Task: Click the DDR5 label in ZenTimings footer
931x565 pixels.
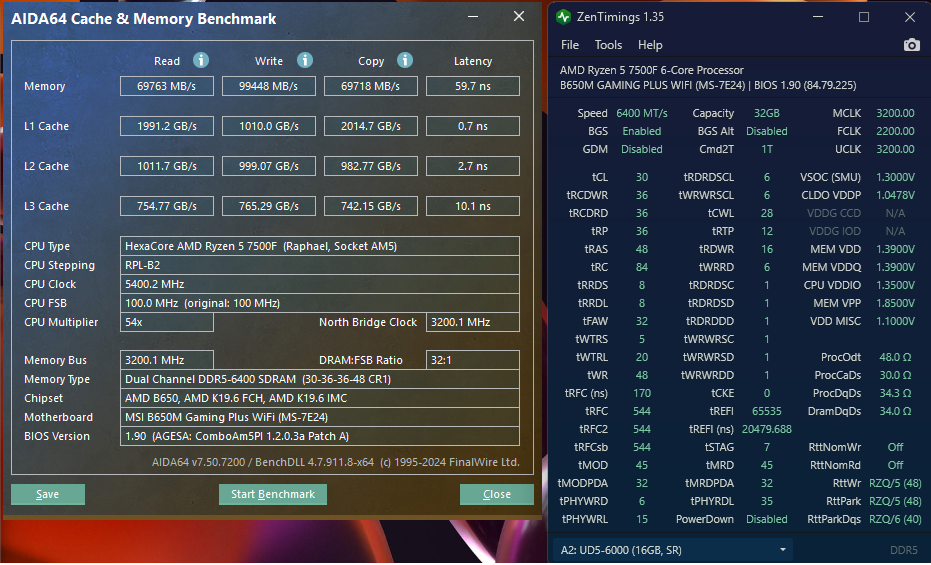Action: click(x=904, y=550)
